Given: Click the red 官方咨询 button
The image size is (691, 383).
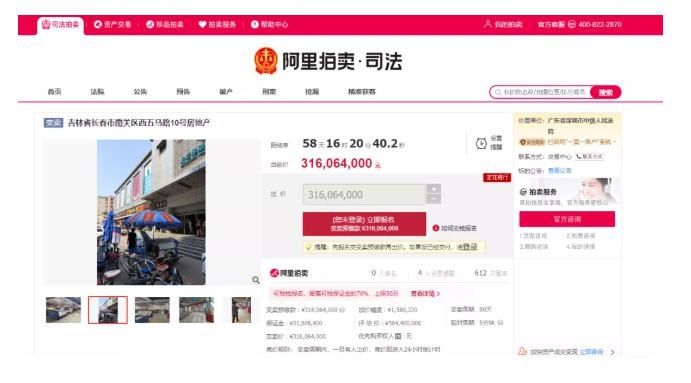Looking at the screenshot, I should coord(567,219).
